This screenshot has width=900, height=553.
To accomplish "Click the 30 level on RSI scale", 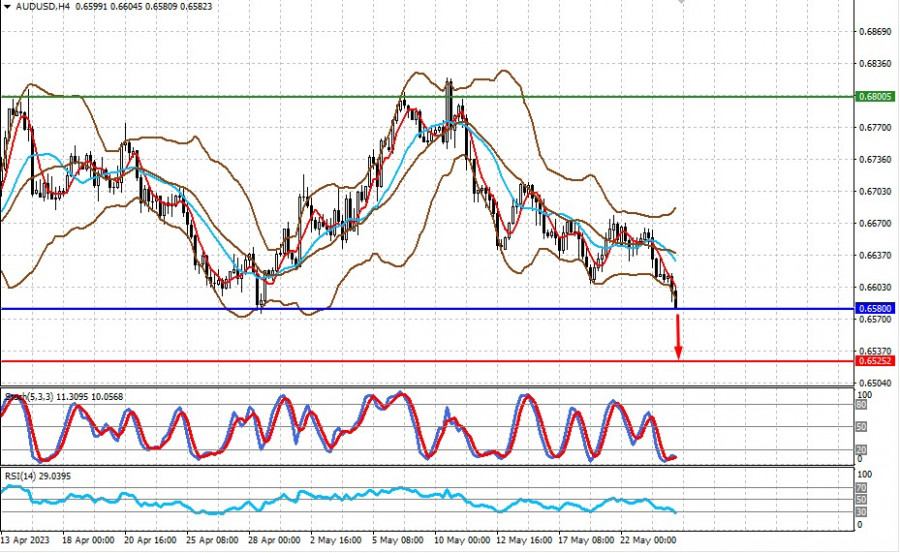I will [861, 512].
